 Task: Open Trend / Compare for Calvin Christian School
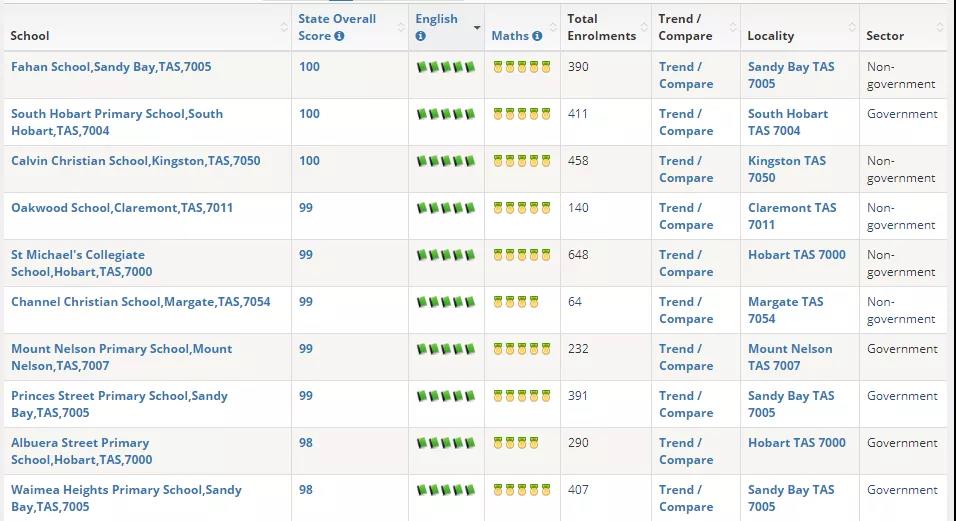(x=685, y=169)
